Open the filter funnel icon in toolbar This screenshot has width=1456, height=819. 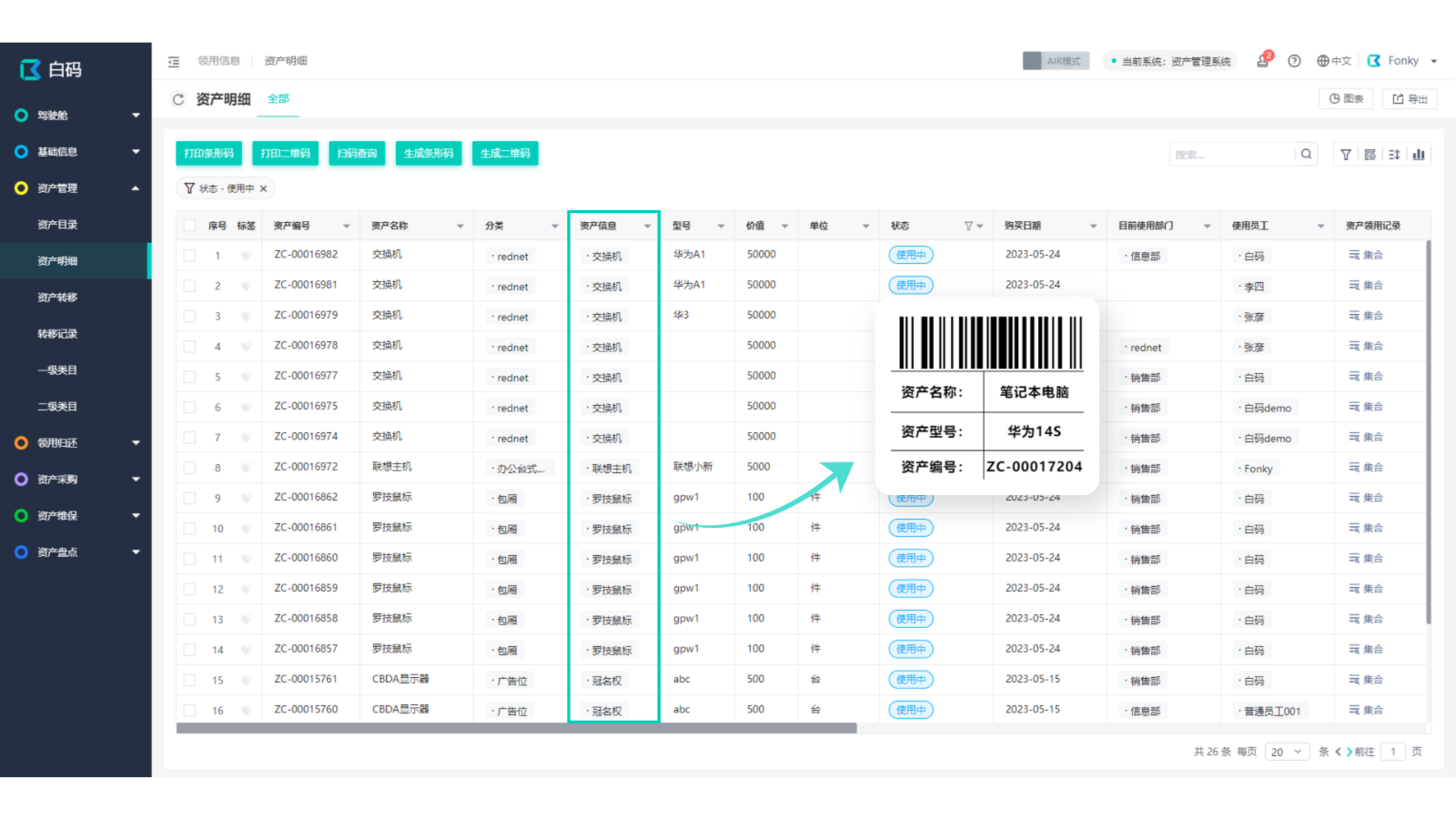click(x=1346, y=155)
